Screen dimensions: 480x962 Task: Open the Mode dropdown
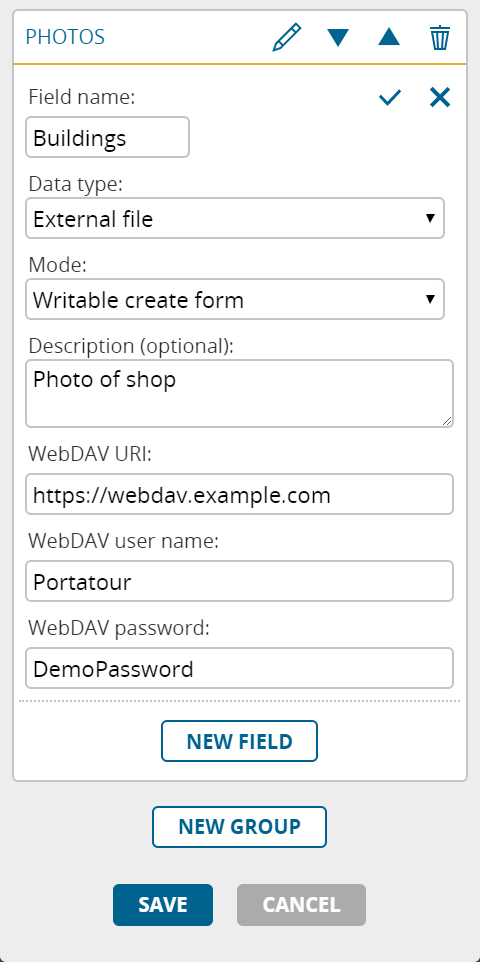234,299
